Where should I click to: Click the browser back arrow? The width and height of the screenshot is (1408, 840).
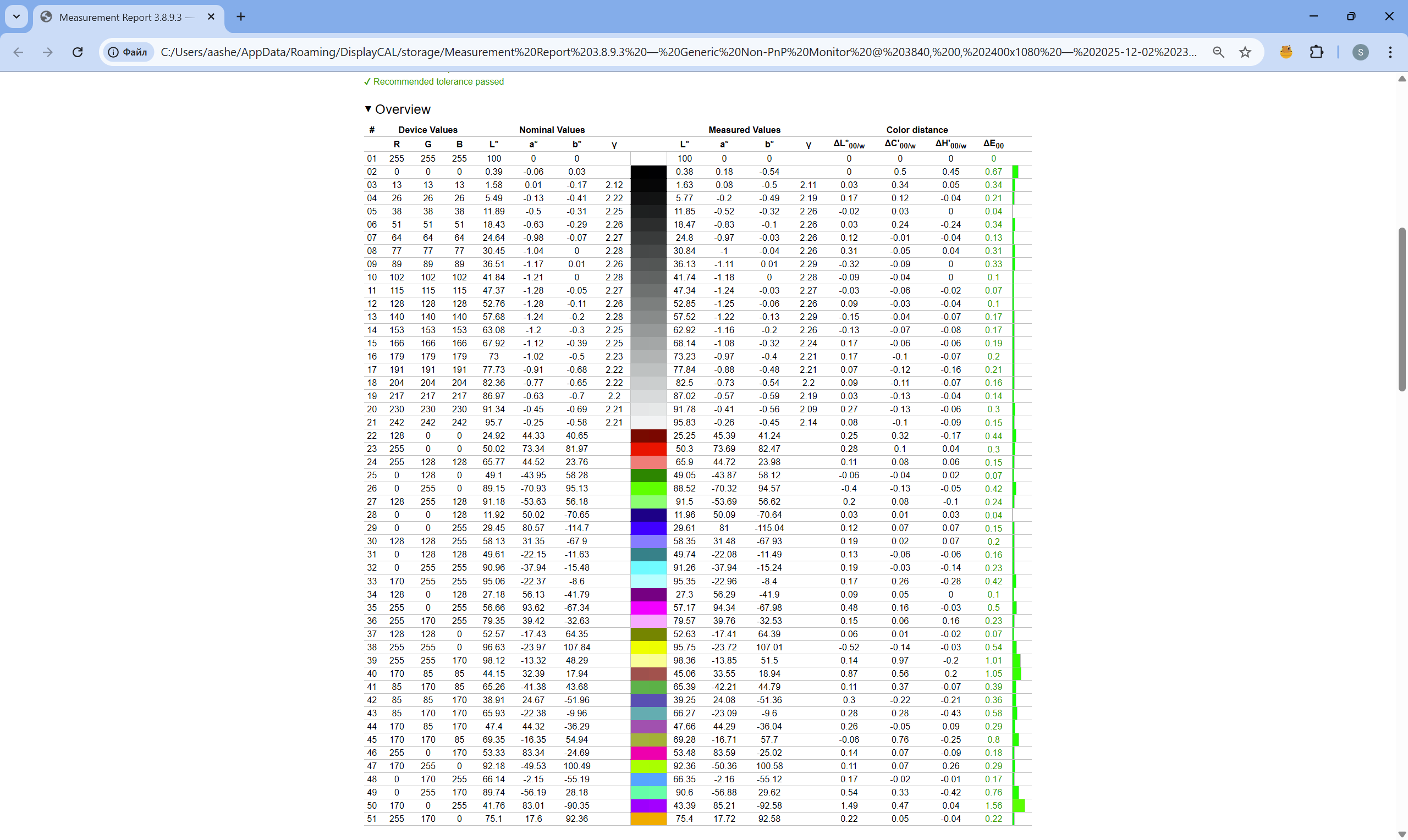tap(18, 52)
